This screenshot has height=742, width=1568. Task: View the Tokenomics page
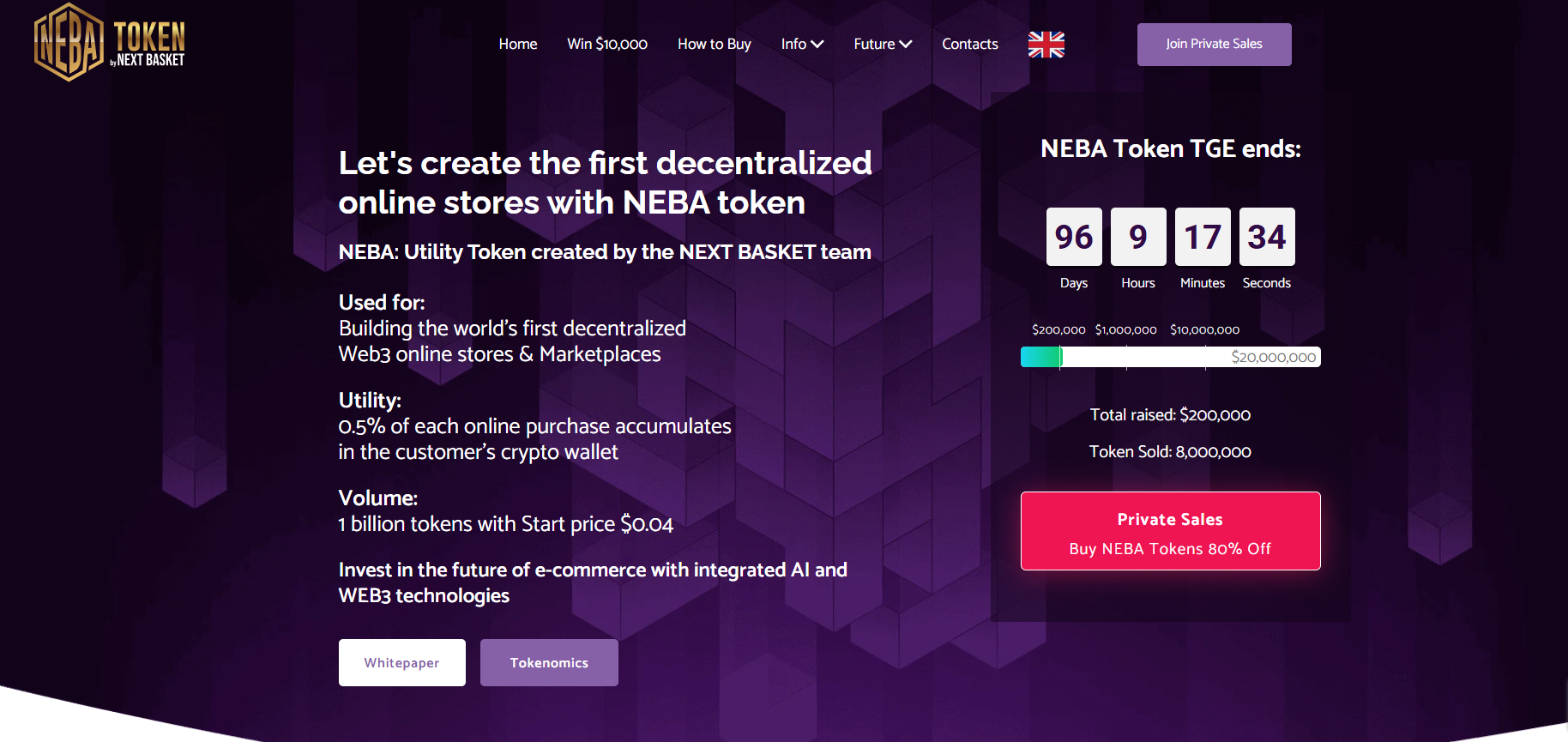click(549, 662)
